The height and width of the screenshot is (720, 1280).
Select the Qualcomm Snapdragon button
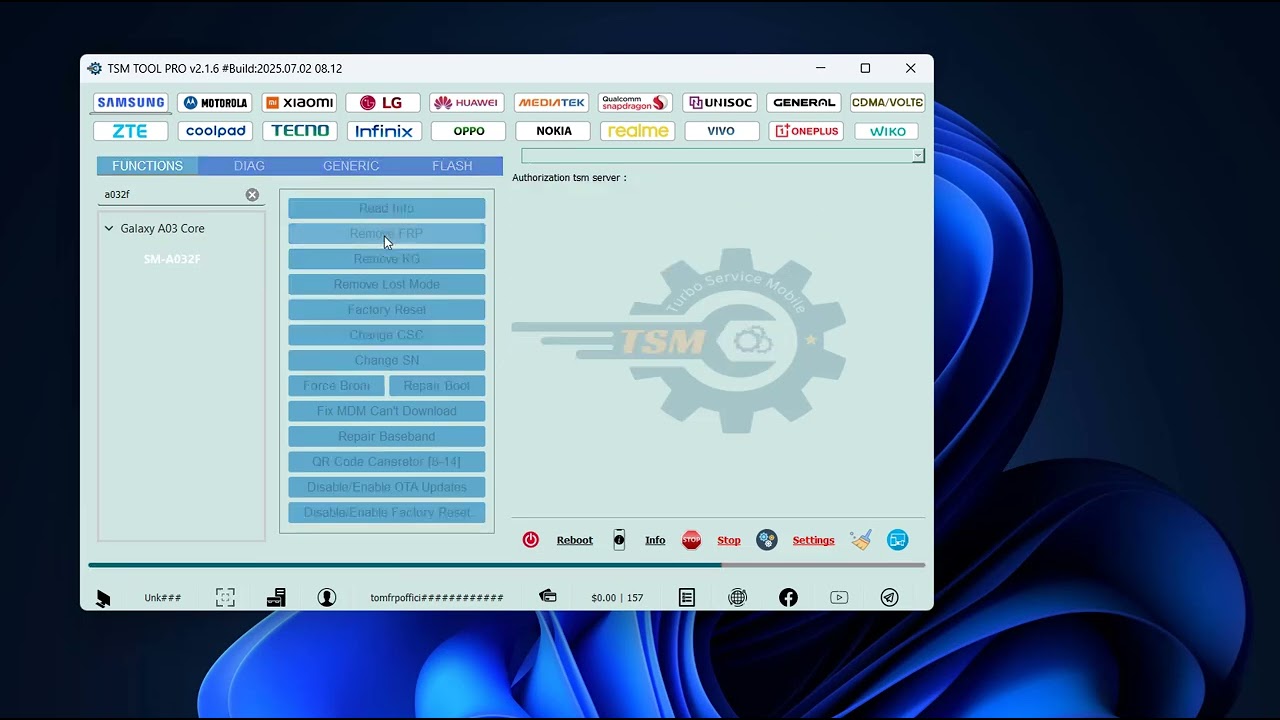[x=635, y=103]
